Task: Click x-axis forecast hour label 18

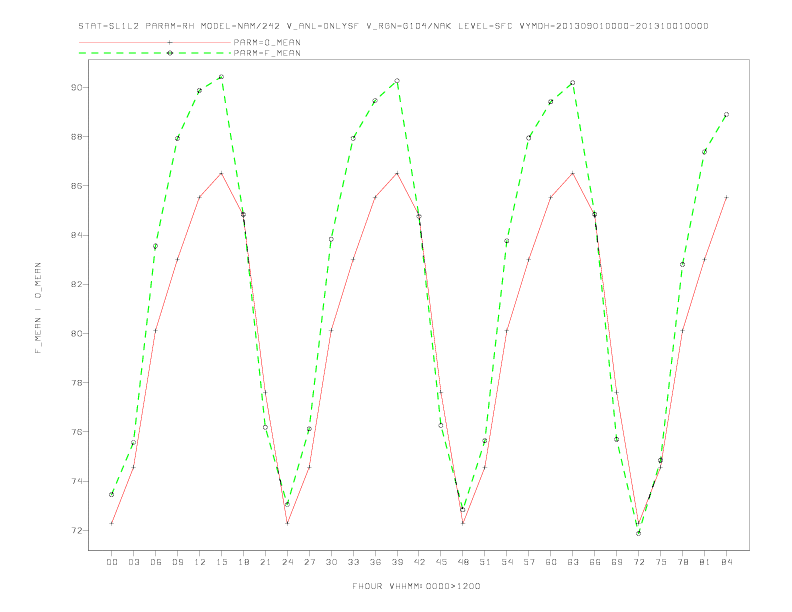Action: pos(243,562)
